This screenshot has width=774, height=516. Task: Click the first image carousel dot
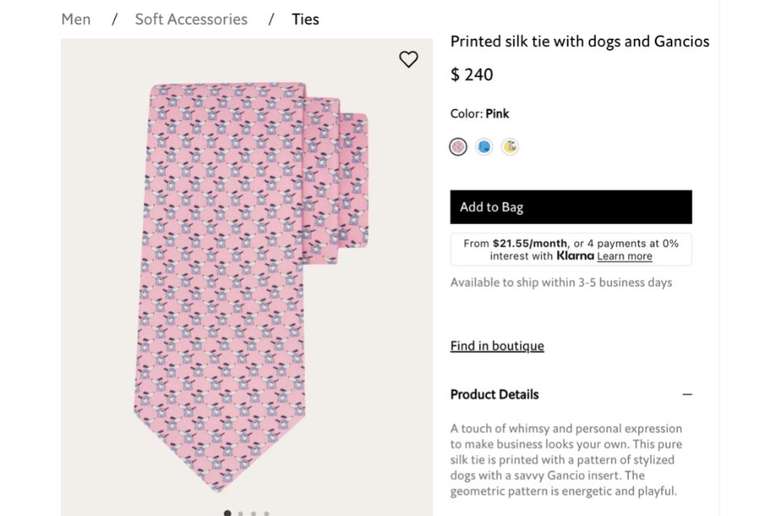pyautogui.click(x=228, y=513)
